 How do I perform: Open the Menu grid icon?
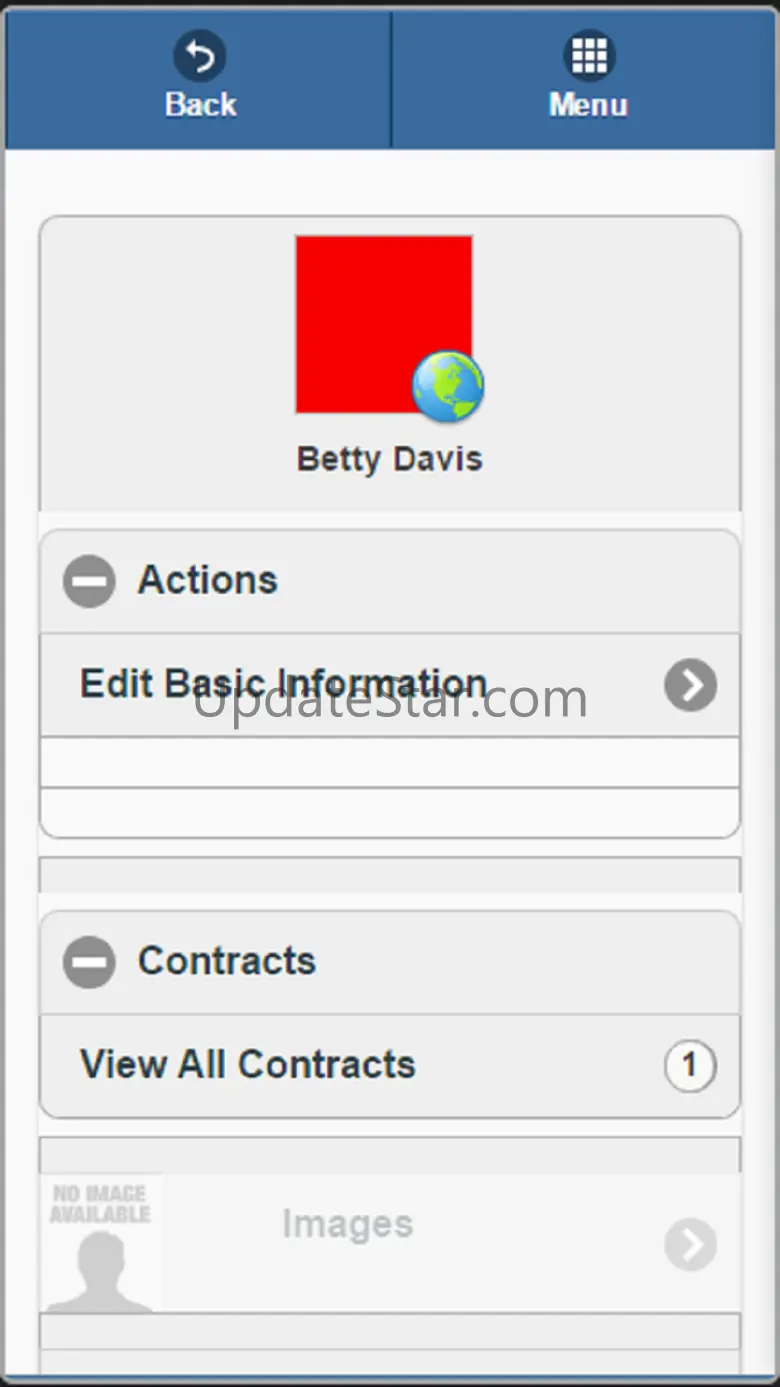point(588,56)
